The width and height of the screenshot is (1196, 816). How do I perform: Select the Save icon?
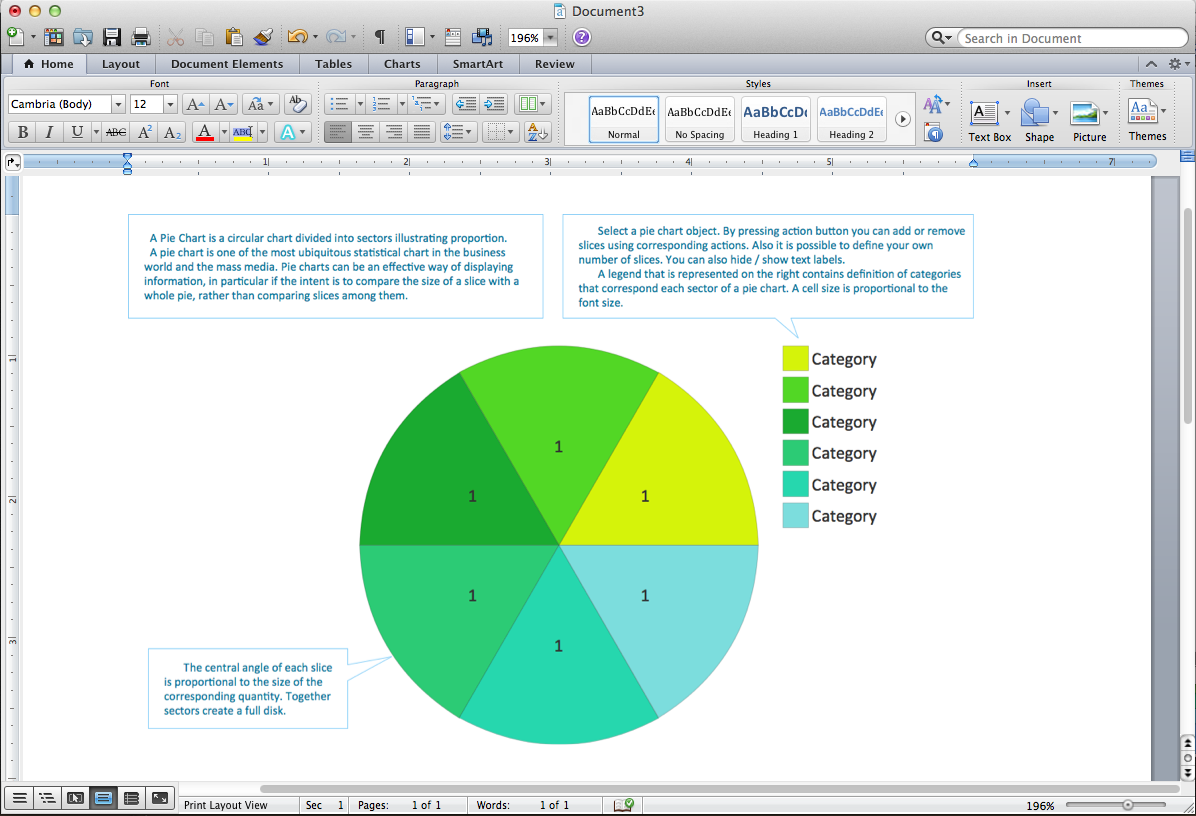112,37
